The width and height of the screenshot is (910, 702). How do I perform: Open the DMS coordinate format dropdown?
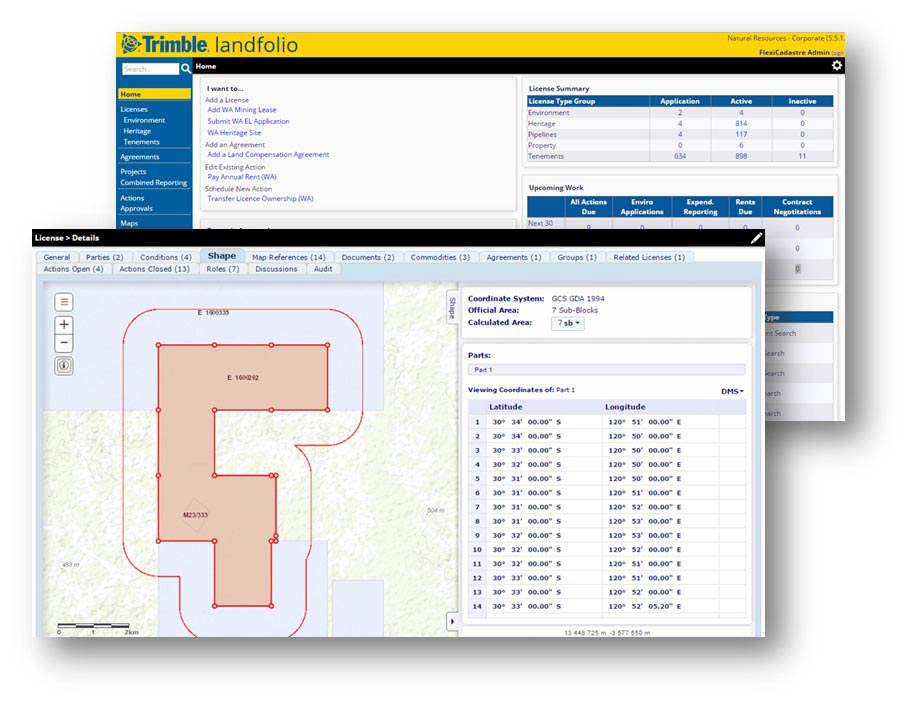(732, 392)
